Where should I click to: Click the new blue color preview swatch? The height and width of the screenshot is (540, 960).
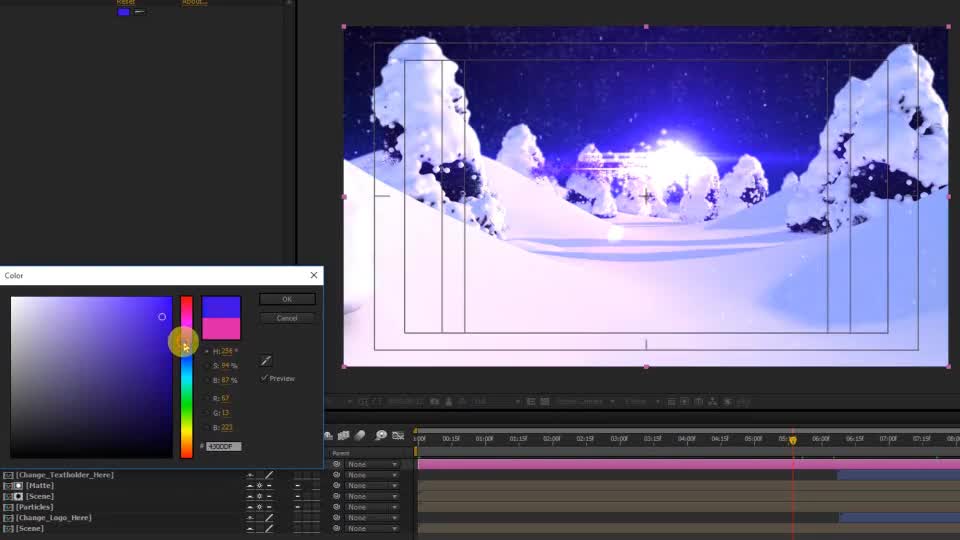click(221, 307)
